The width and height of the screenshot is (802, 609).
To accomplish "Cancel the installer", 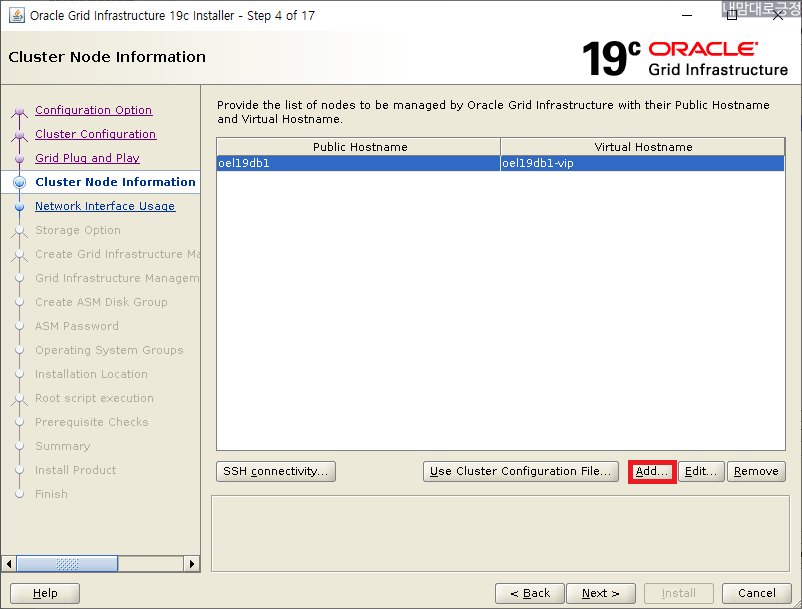I will tap(756, 593).
